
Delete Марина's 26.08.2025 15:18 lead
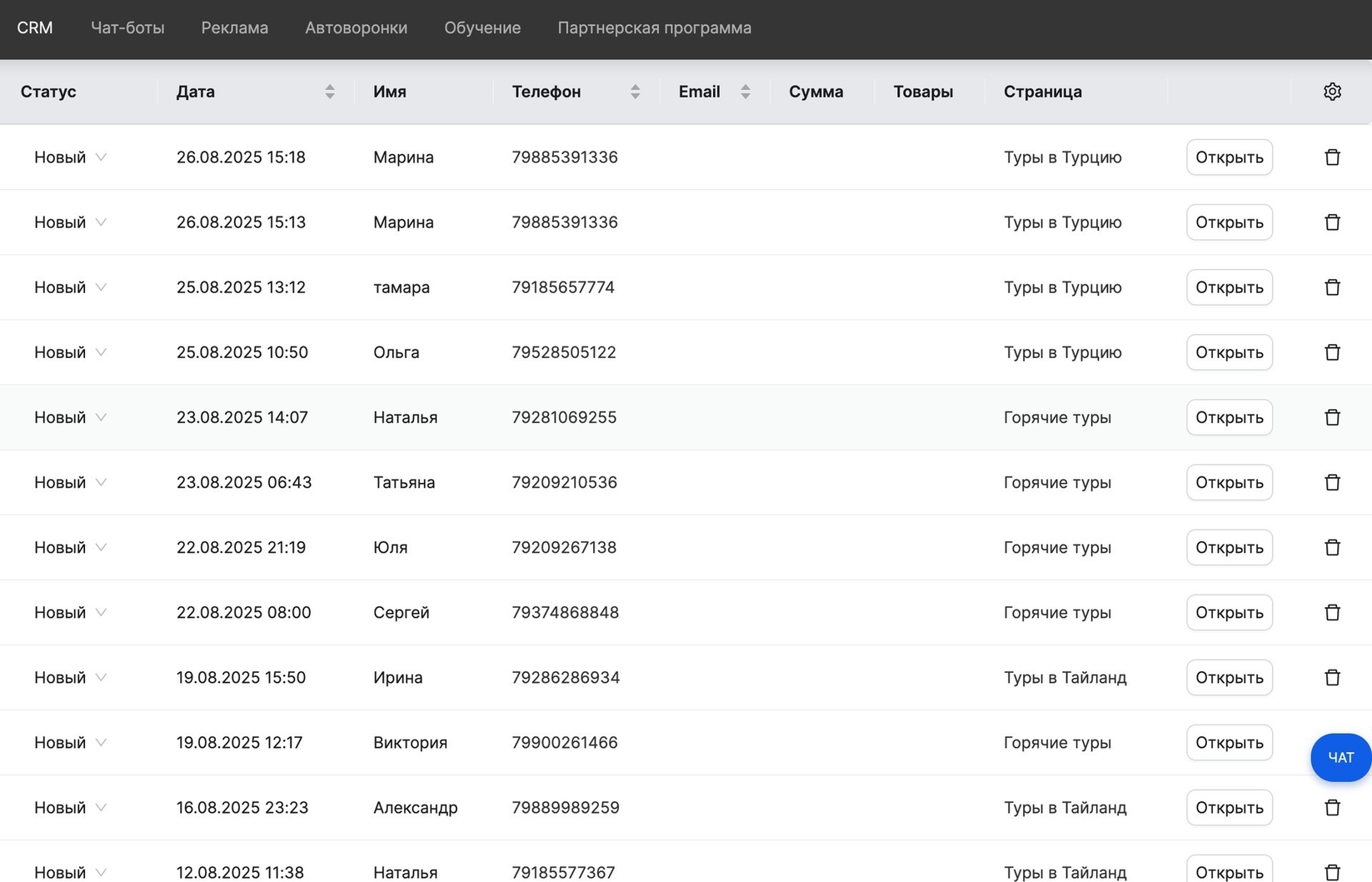[1332, 157]
